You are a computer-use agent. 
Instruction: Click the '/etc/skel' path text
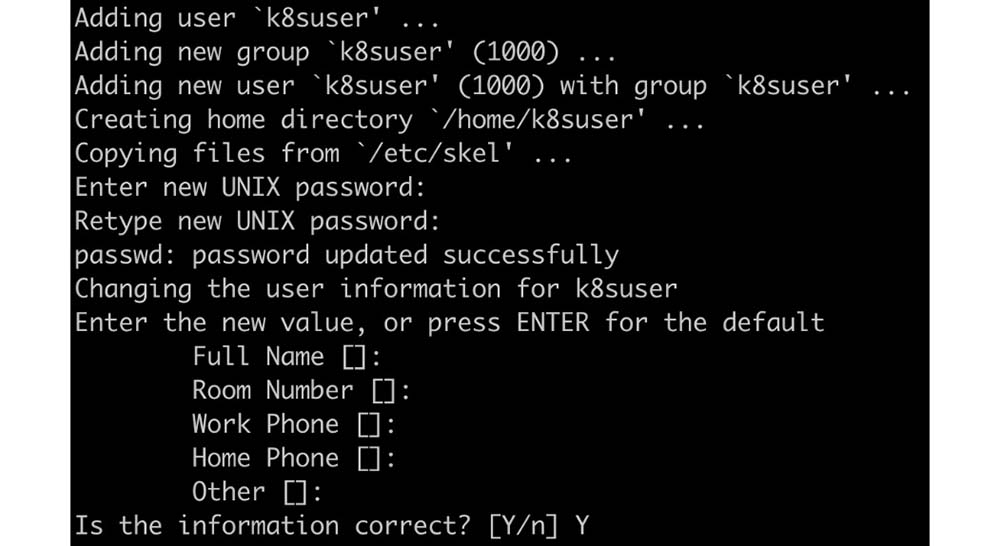tap(436, 154)
